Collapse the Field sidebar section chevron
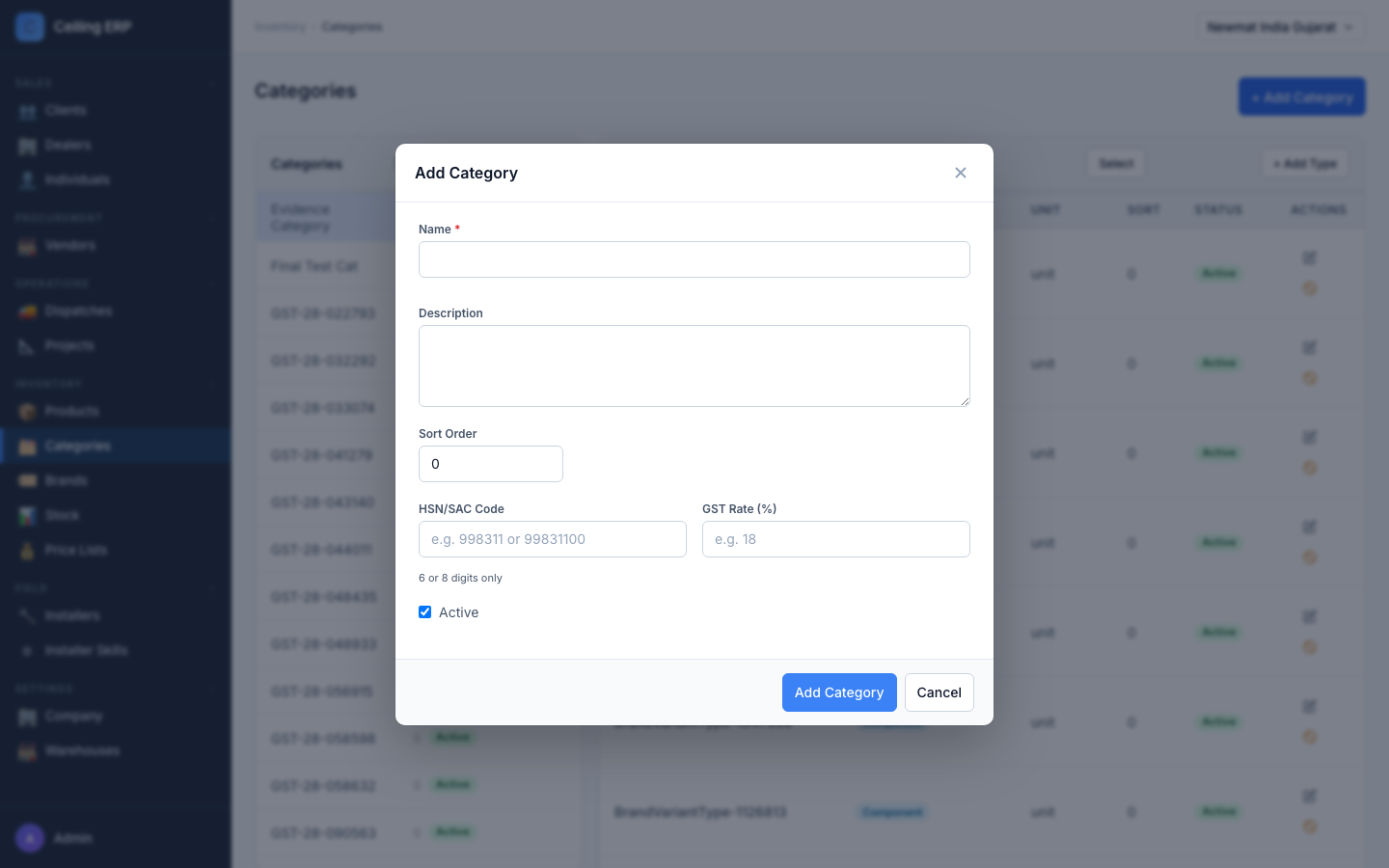Viewport: 1389px width, 868px height. click(x=212, y=588)
